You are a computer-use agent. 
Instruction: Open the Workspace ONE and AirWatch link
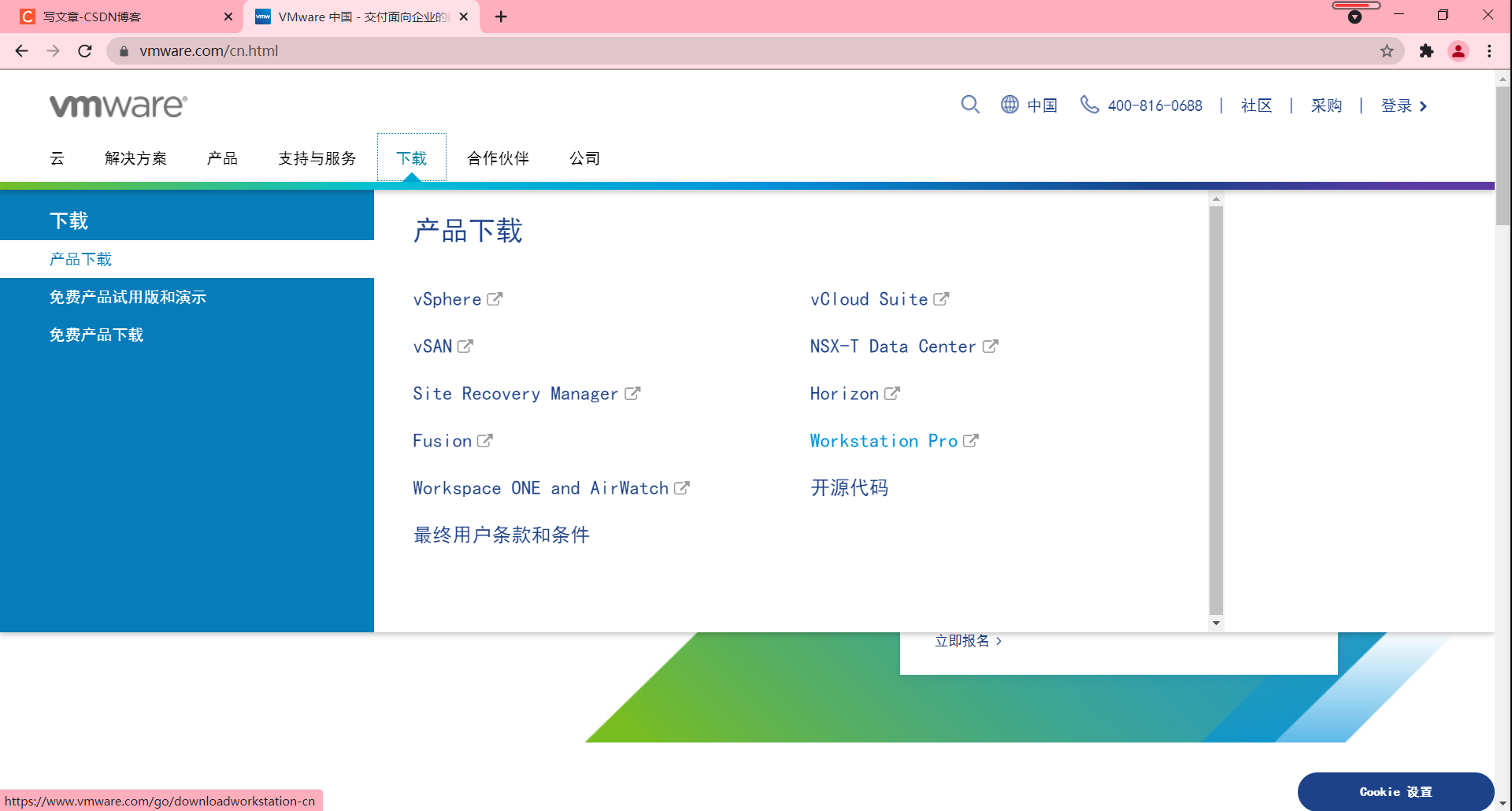point(541,488)
